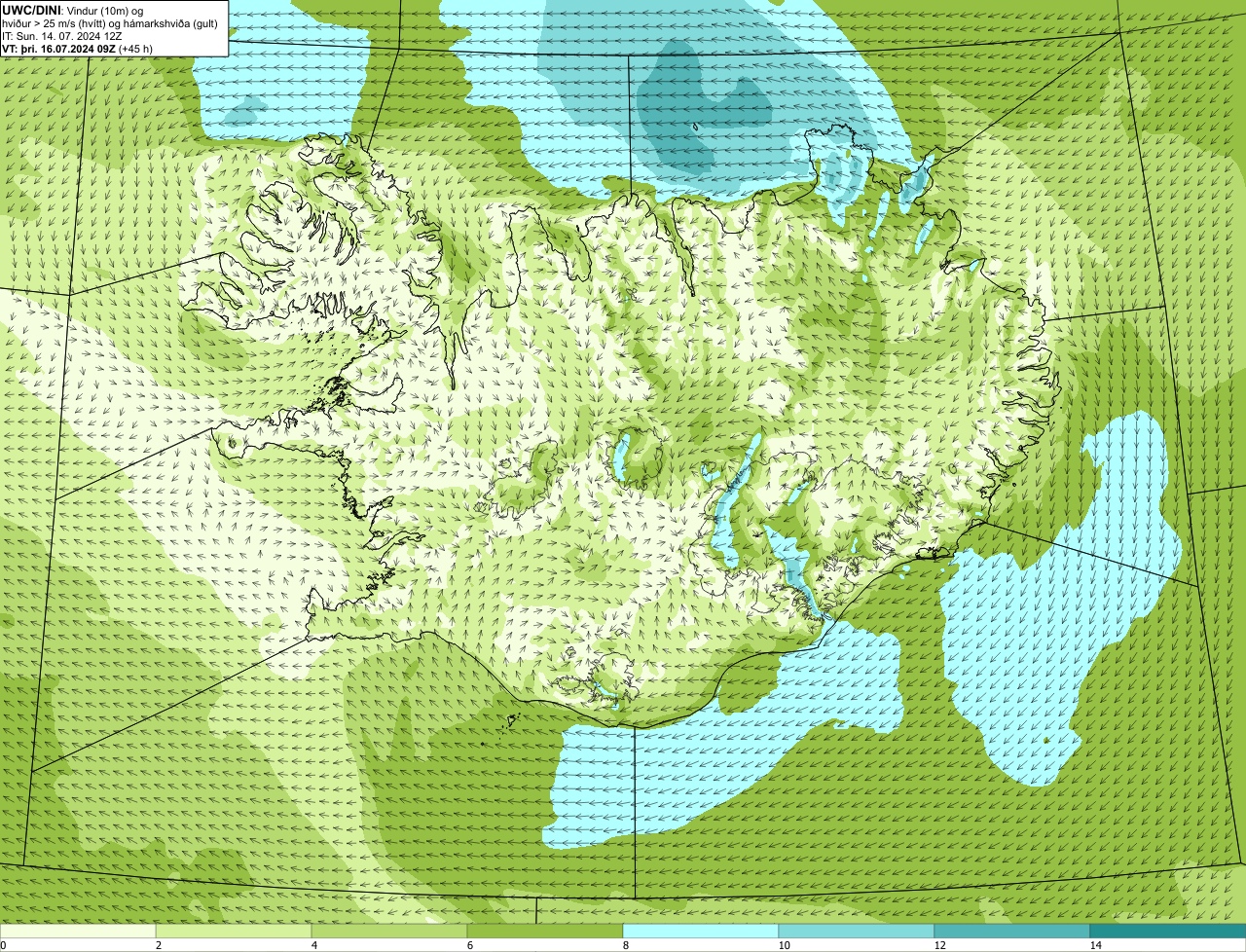Click the 'UWC/DINI: Vindur (10m) og' title line
The image size is (1246, 952).
pos(73,10)
